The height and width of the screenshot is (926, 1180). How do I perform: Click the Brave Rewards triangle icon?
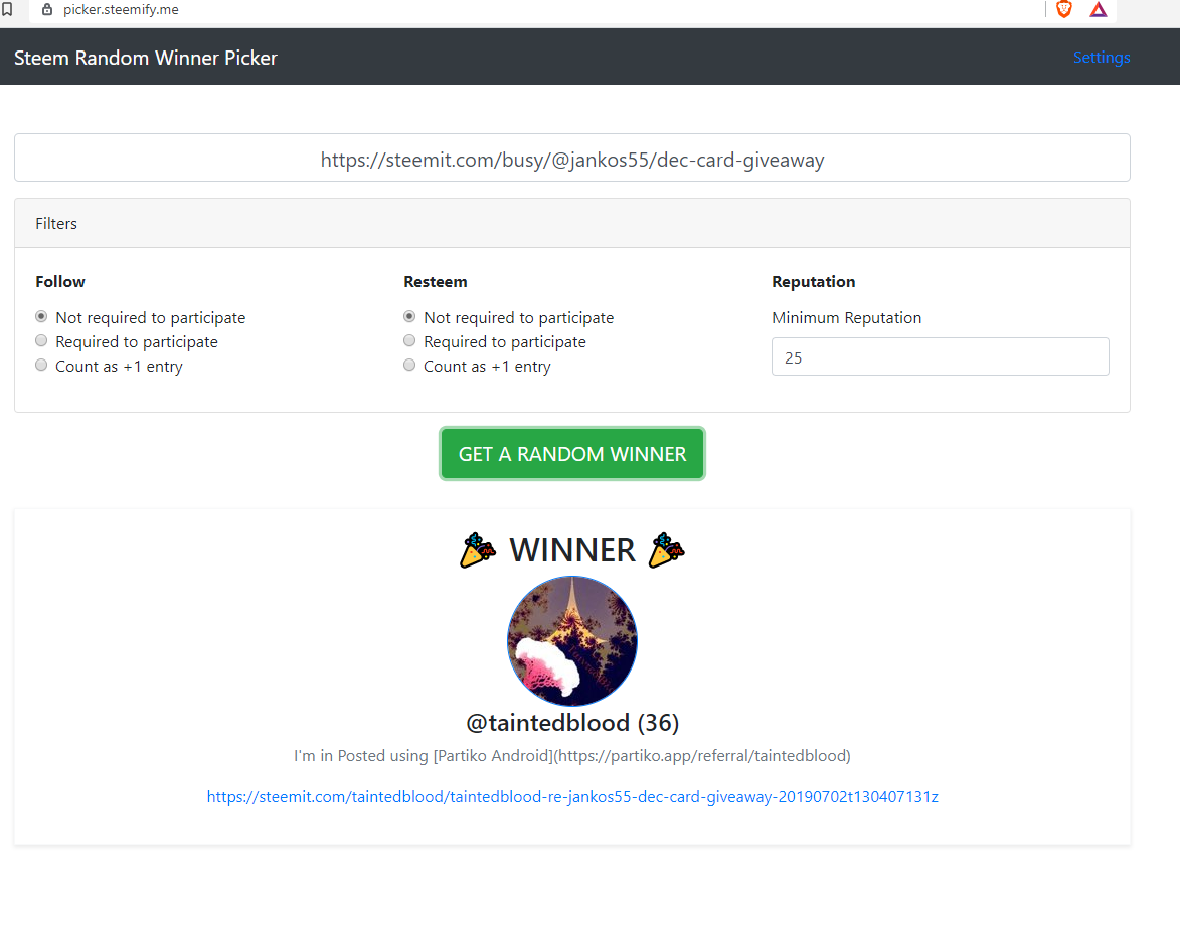tap(1098, 9)
